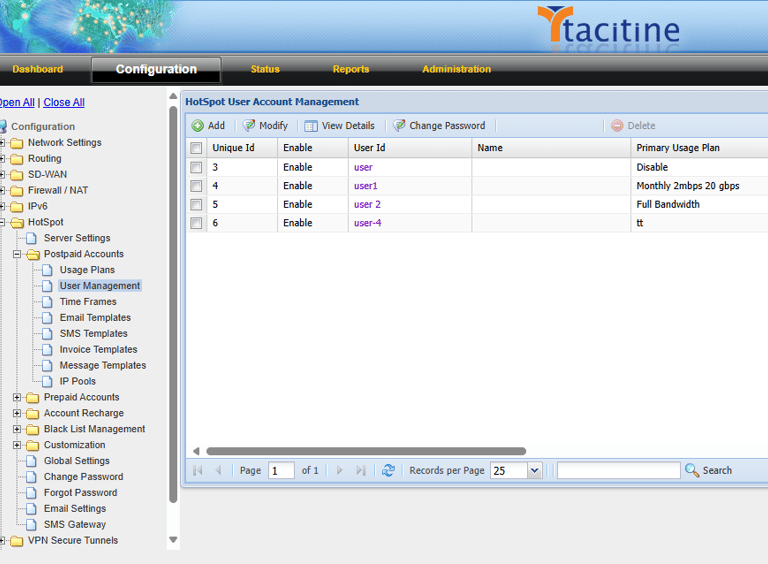Sort by Primary Usage Plan column header

coord(699,148)
